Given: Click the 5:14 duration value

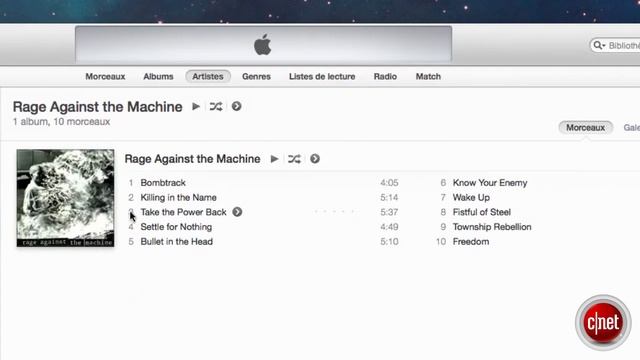Looking at the screenshot, I should [x=389, y=198].
